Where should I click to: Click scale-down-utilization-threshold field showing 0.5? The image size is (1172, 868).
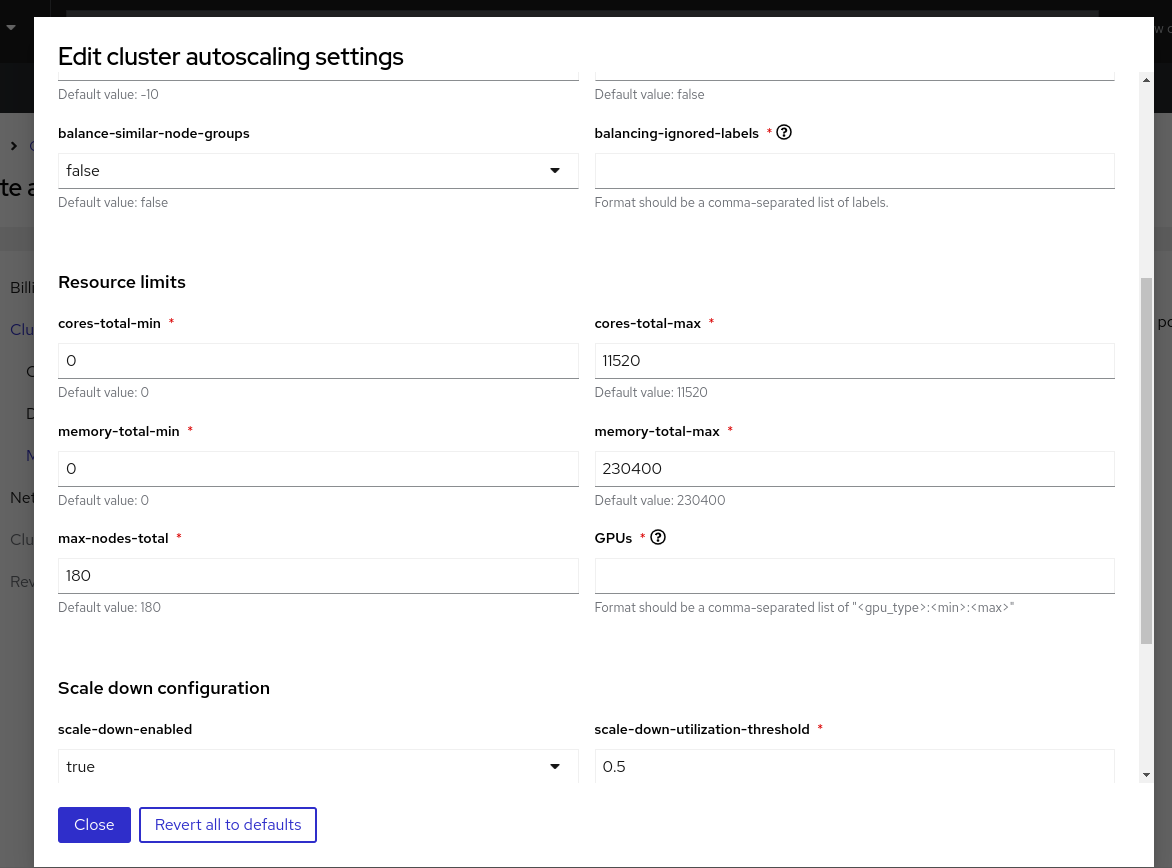pyautogui.click(x=854, y=766)
